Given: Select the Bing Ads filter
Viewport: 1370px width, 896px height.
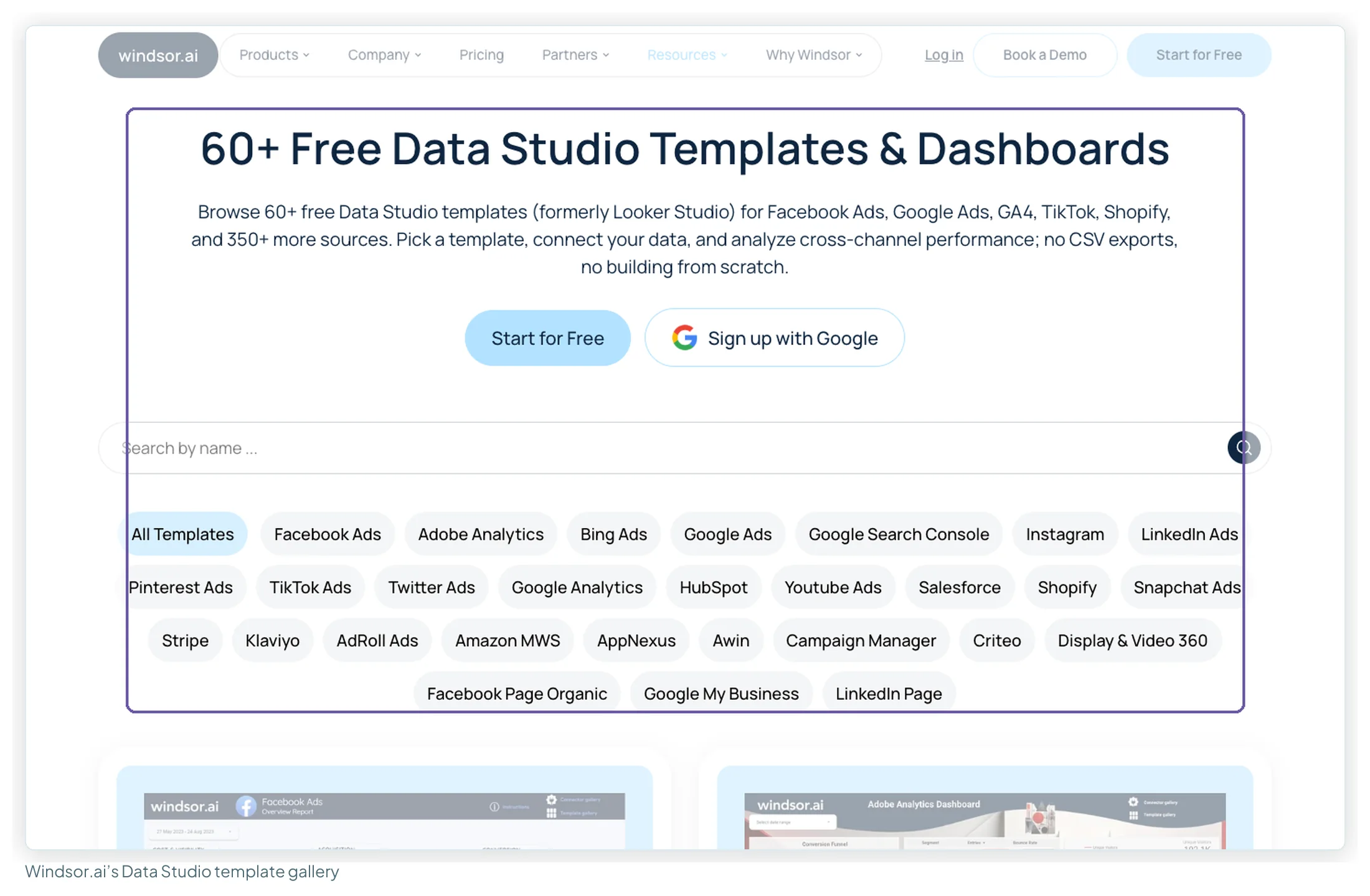Looking at the screenshot, I should pos(613,534).
